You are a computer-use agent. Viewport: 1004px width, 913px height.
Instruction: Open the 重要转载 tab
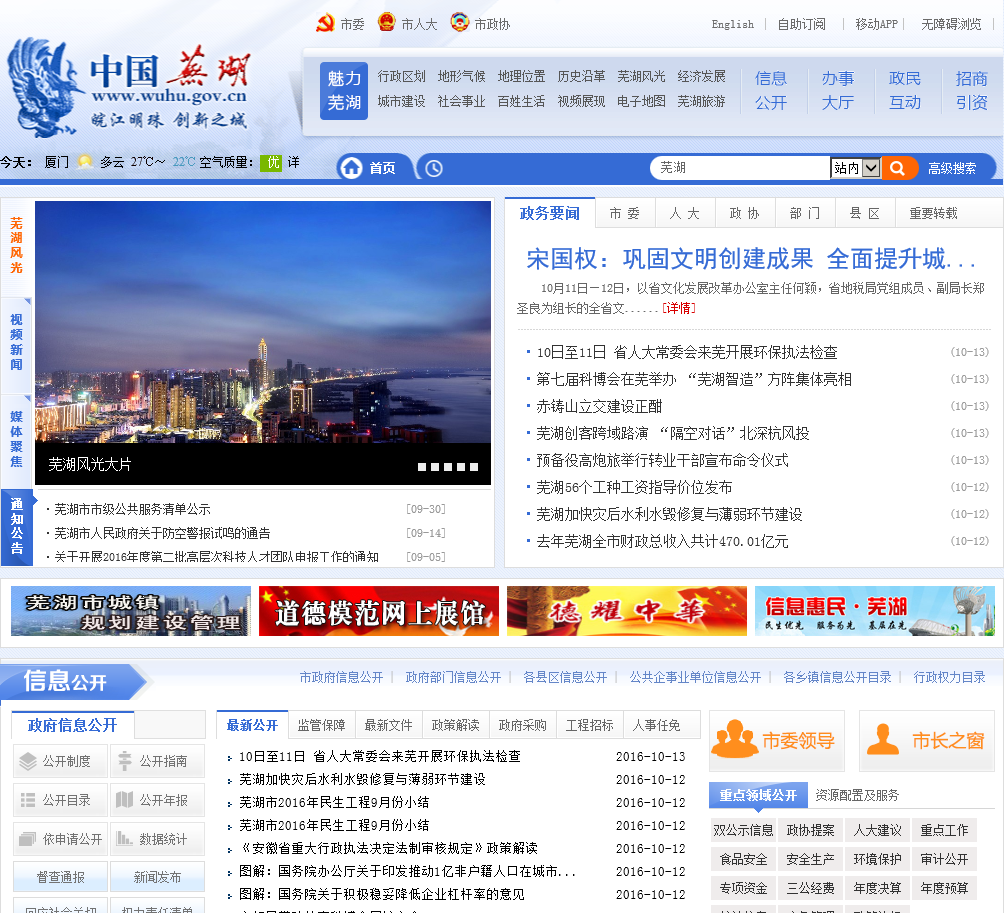pyautogui.click(x=934, y=213)
